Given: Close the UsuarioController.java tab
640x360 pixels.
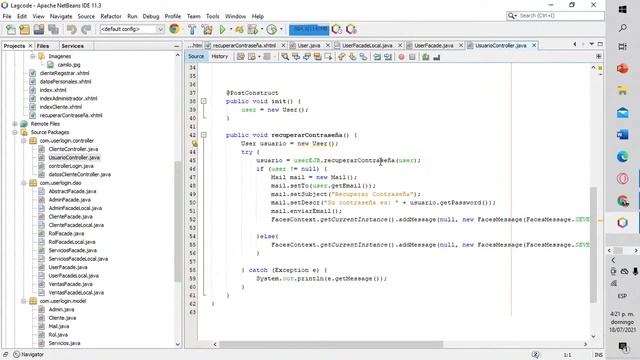Looking at the screenshot, I should click(534, 45).
